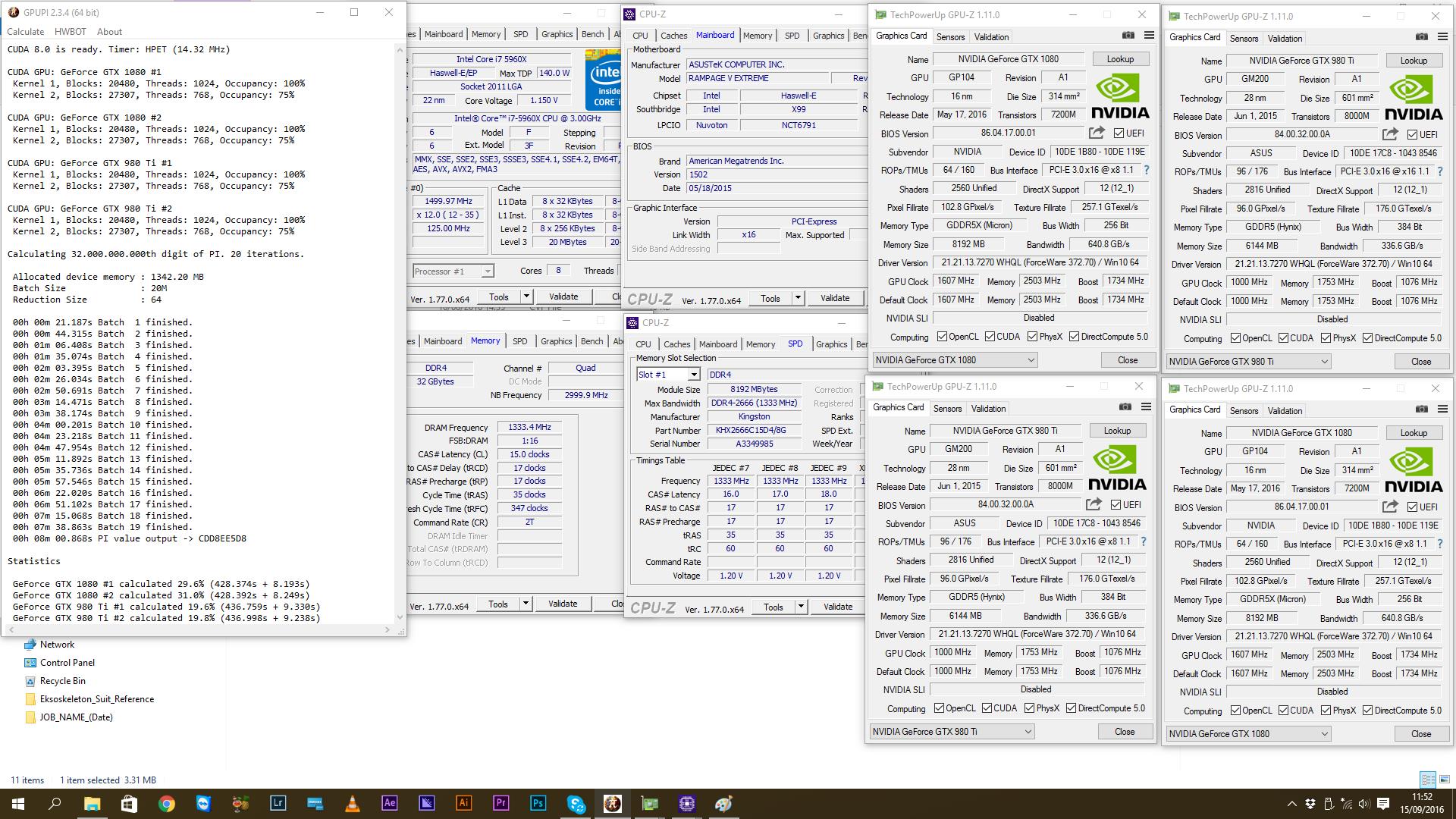Open hamburger menu in bottom-right GPU-Z window

click(x=1442, y=409)
